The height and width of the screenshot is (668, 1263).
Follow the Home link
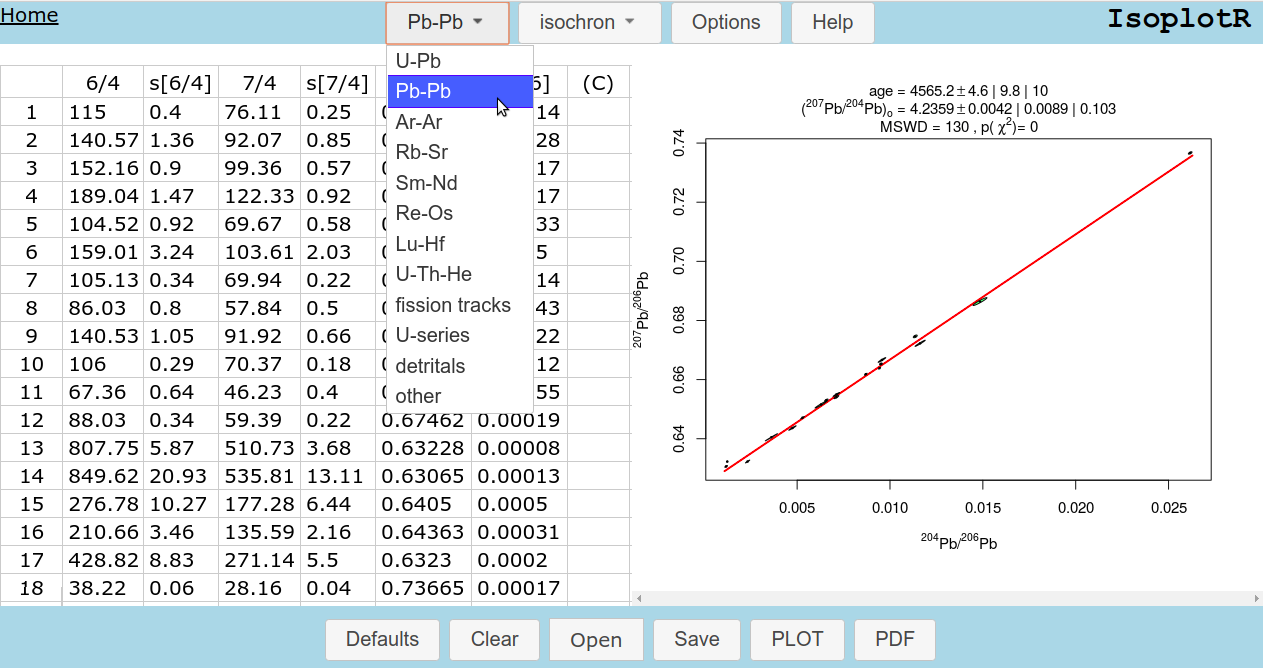coord(29,15)
